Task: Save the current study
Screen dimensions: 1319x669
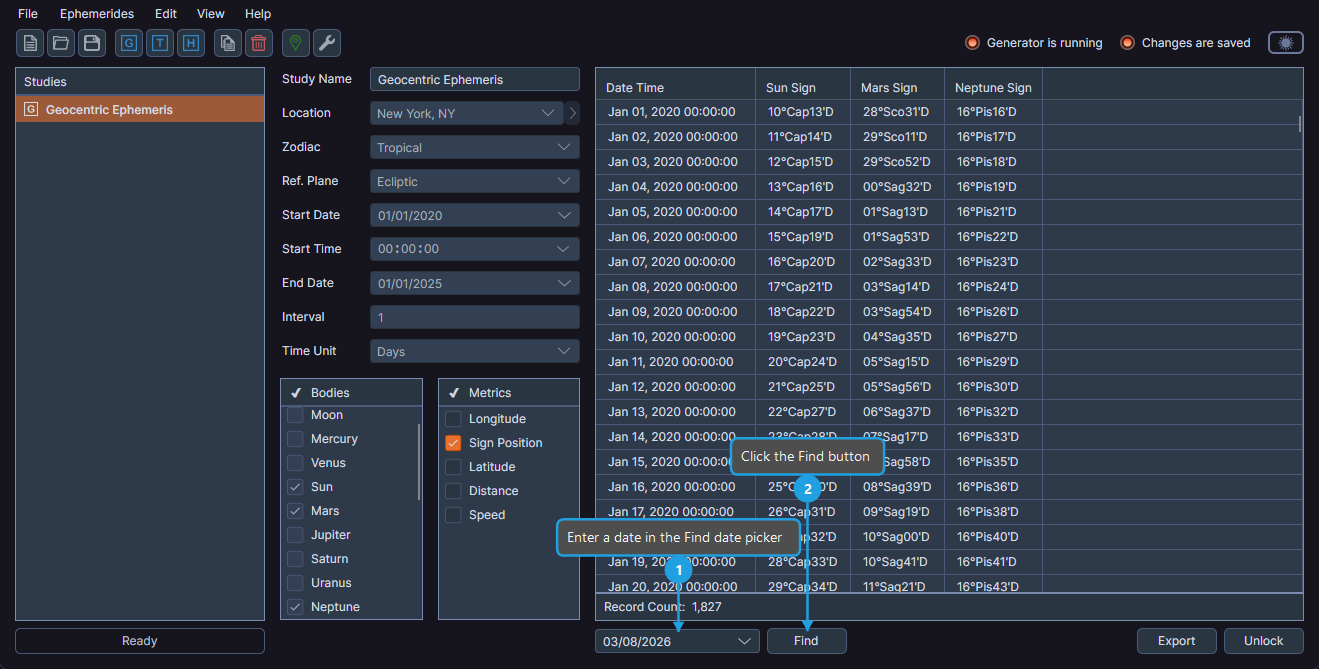Action: tap(91, 43)
